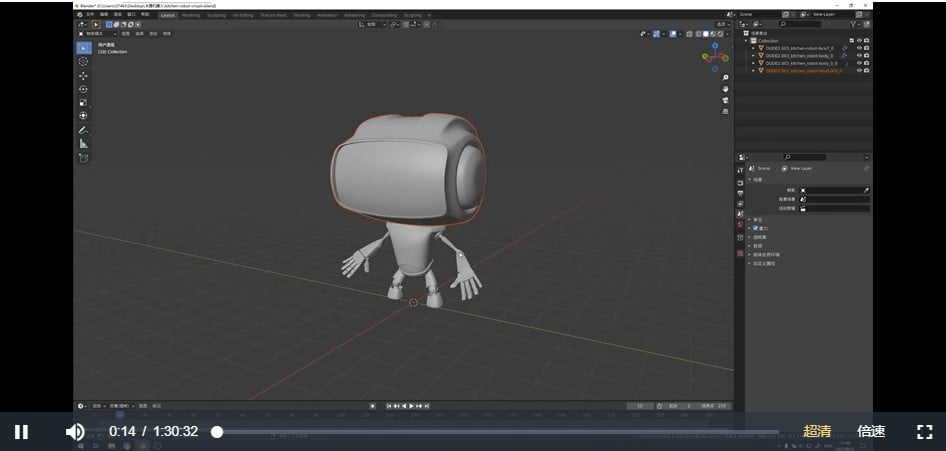Open the Tool properties tab
The width and height of the screenshot is (946, 451).
(x=740, y=171)
